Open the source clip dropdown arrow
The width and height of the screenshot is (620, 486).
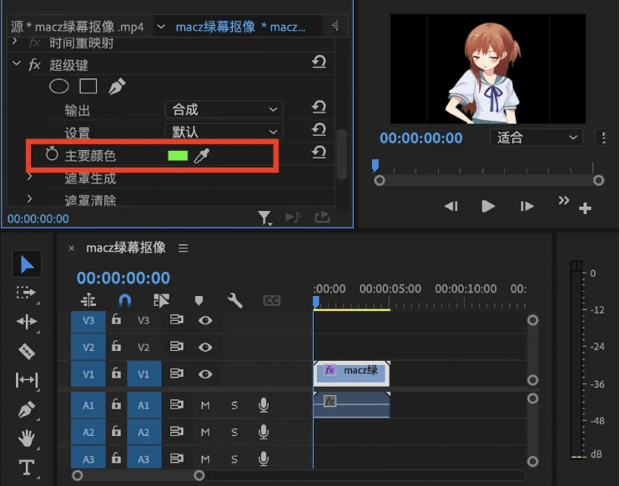[161, 26]
